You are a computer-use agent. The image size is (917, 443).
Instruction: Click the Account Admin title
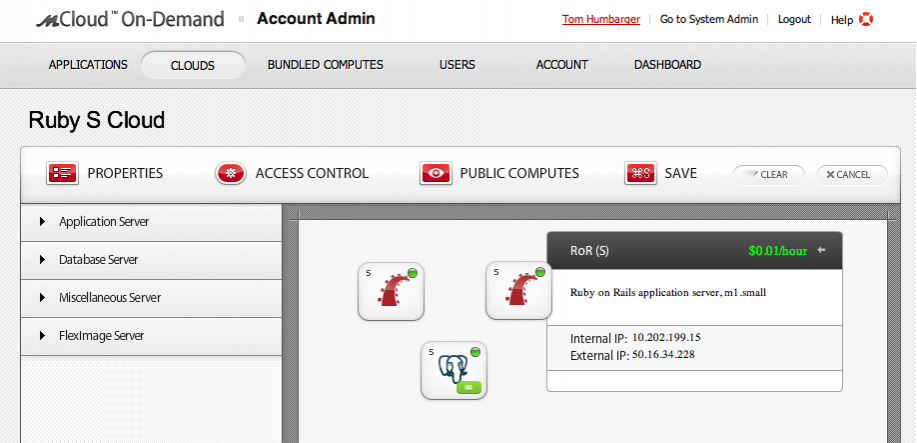point(316,19)
